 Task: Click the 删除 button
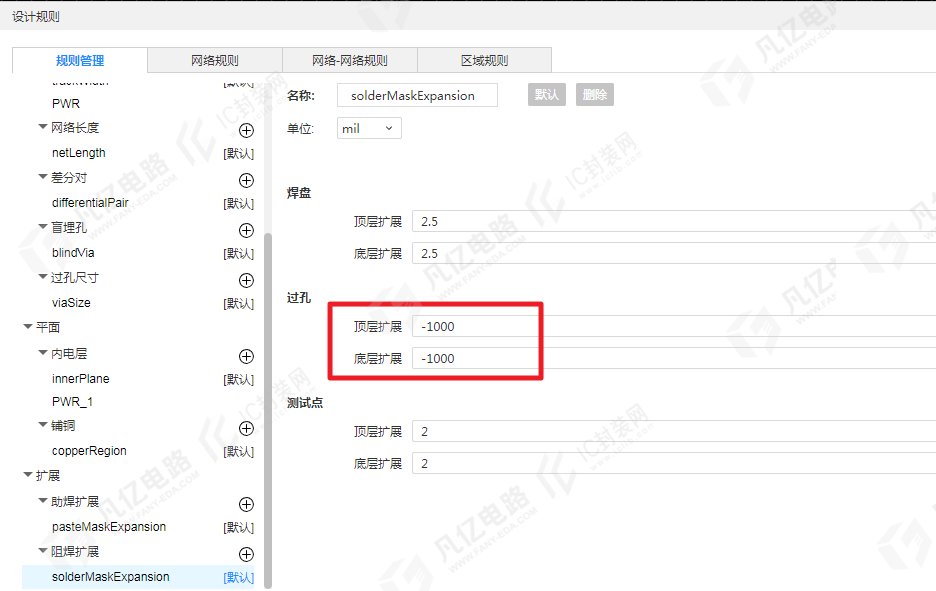pyautogui.click(x=595, y=95)
